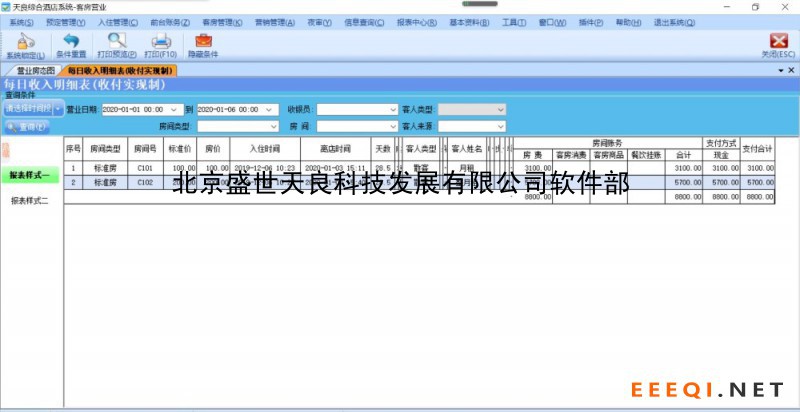Click the 系统锁定 lock icon
Screen dimensions: 800x412
(25, 42)
